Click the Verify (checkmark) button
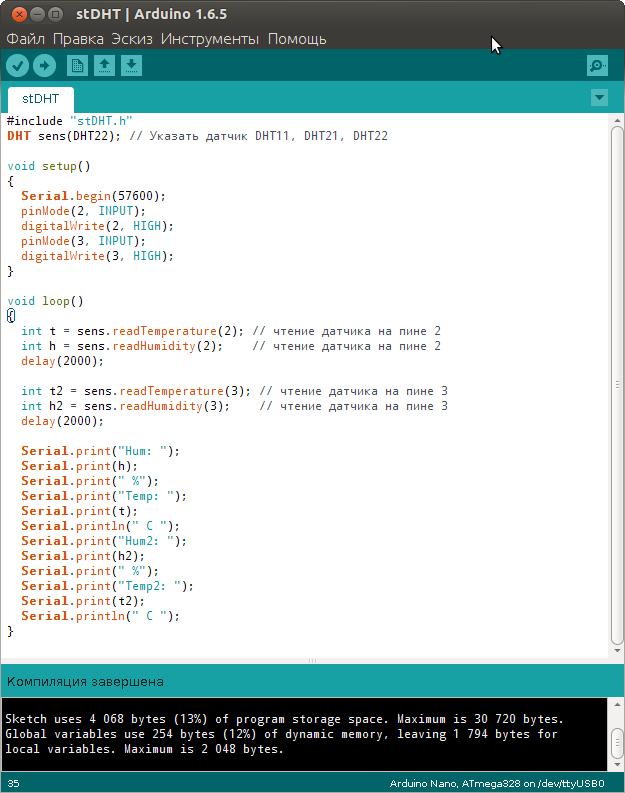The image size is (625, 793). [x=18, y=66]
